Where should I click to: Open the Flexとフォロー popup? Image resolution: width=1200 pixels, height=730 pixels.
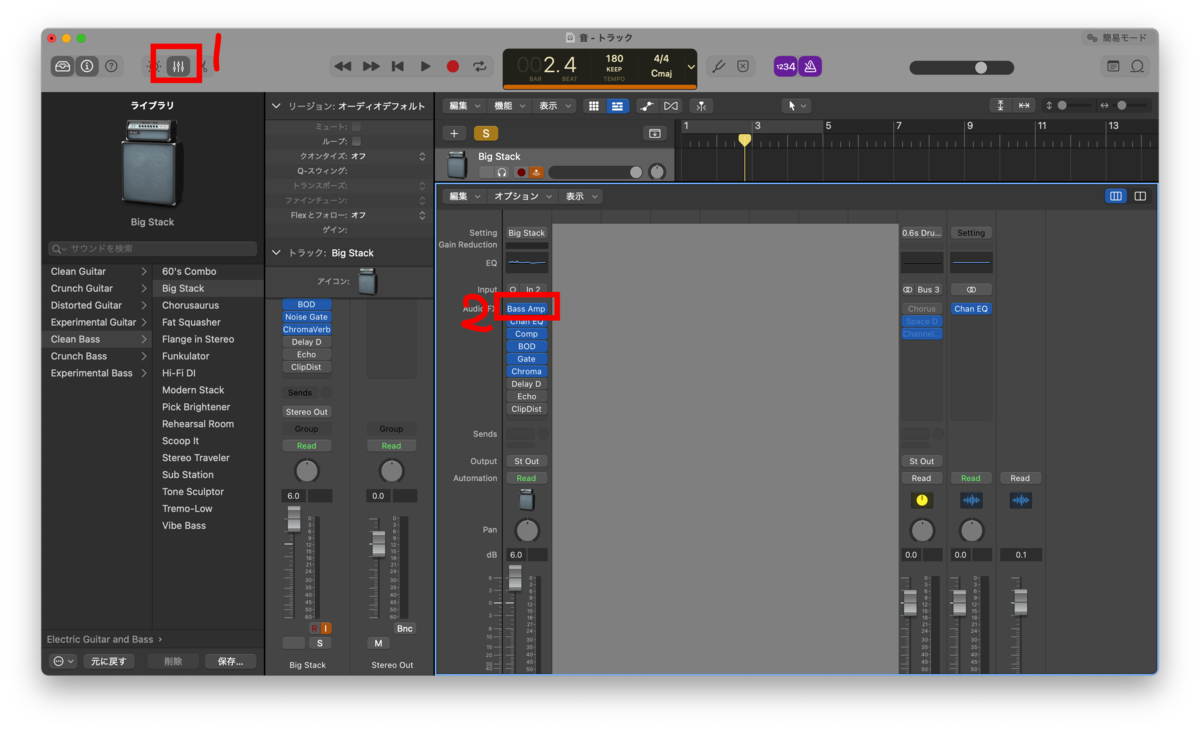[388, 215]
